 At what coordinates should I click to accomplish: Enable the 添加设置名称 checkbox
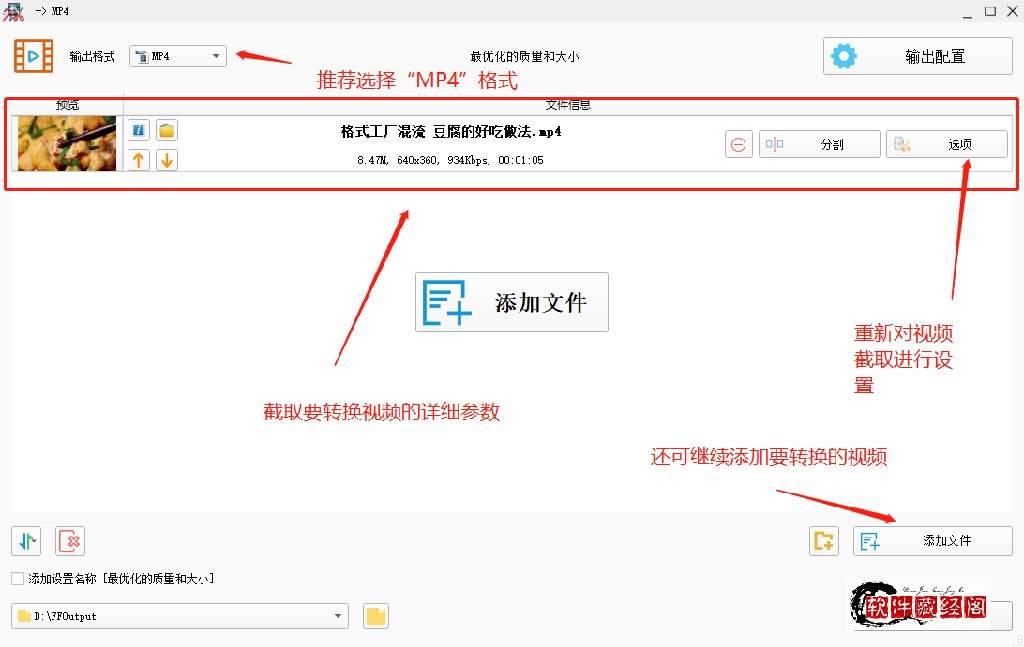[16, 578]
